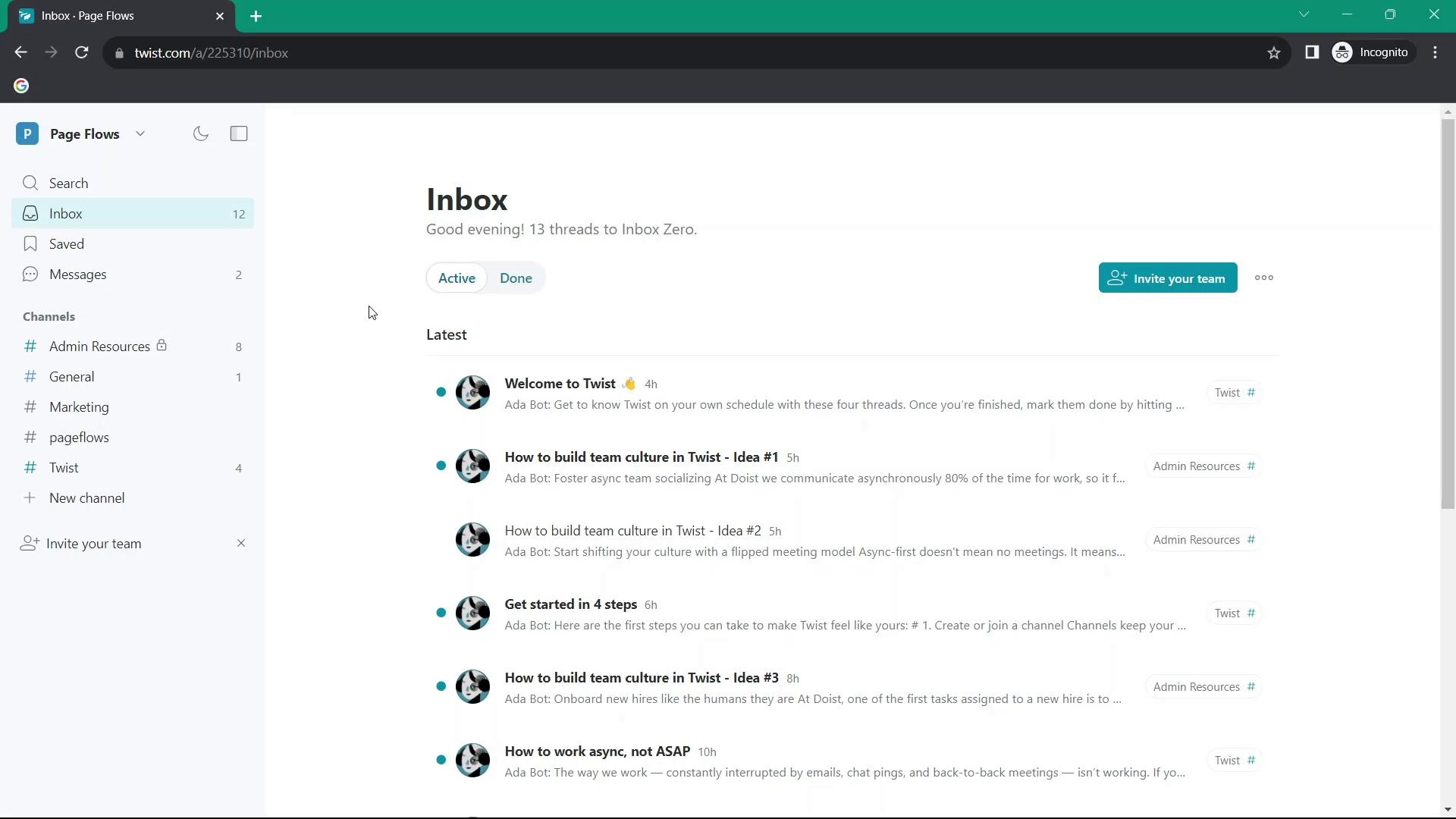Select the Active tab
Screen dimensions: 1456x819
click(x=456, y=278)
